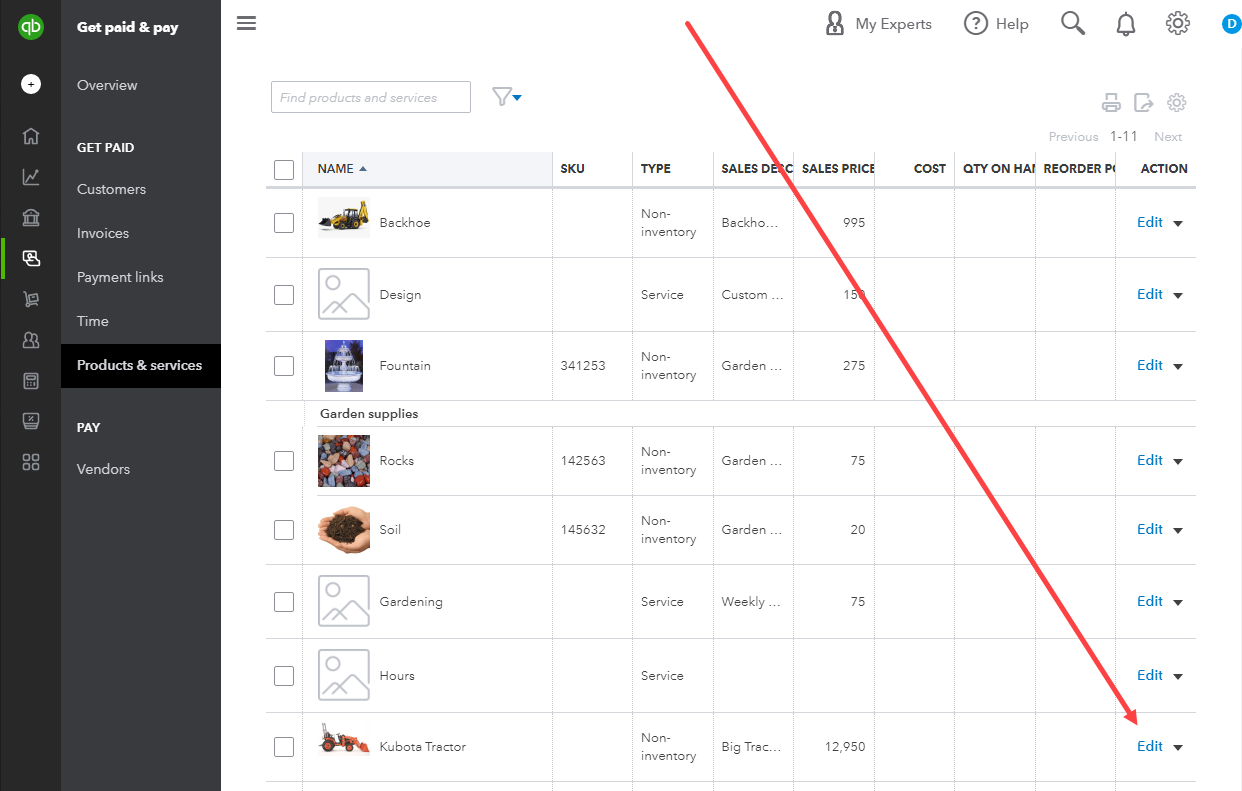This screenshot has width=1242, height=791.
Task: Select the Fountain row checkbox
Action: point(284,366)
